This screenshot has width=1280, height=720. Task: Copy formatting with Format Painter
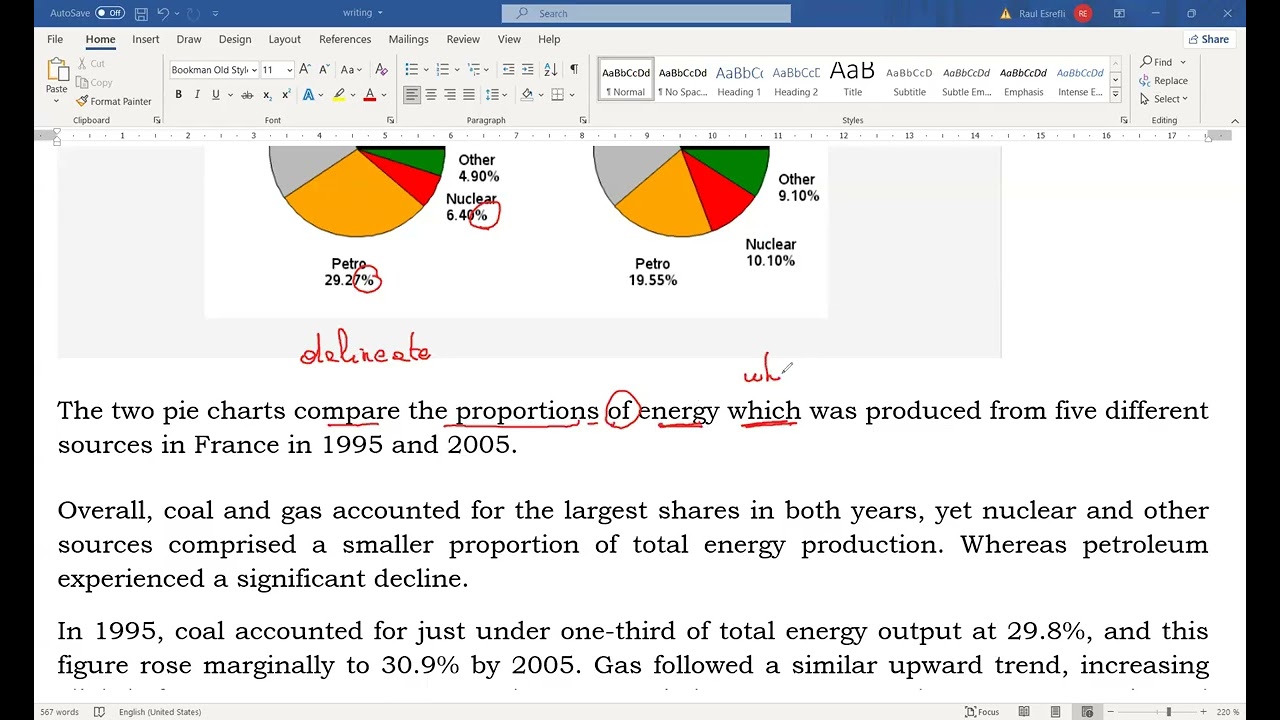click(113, 101)
